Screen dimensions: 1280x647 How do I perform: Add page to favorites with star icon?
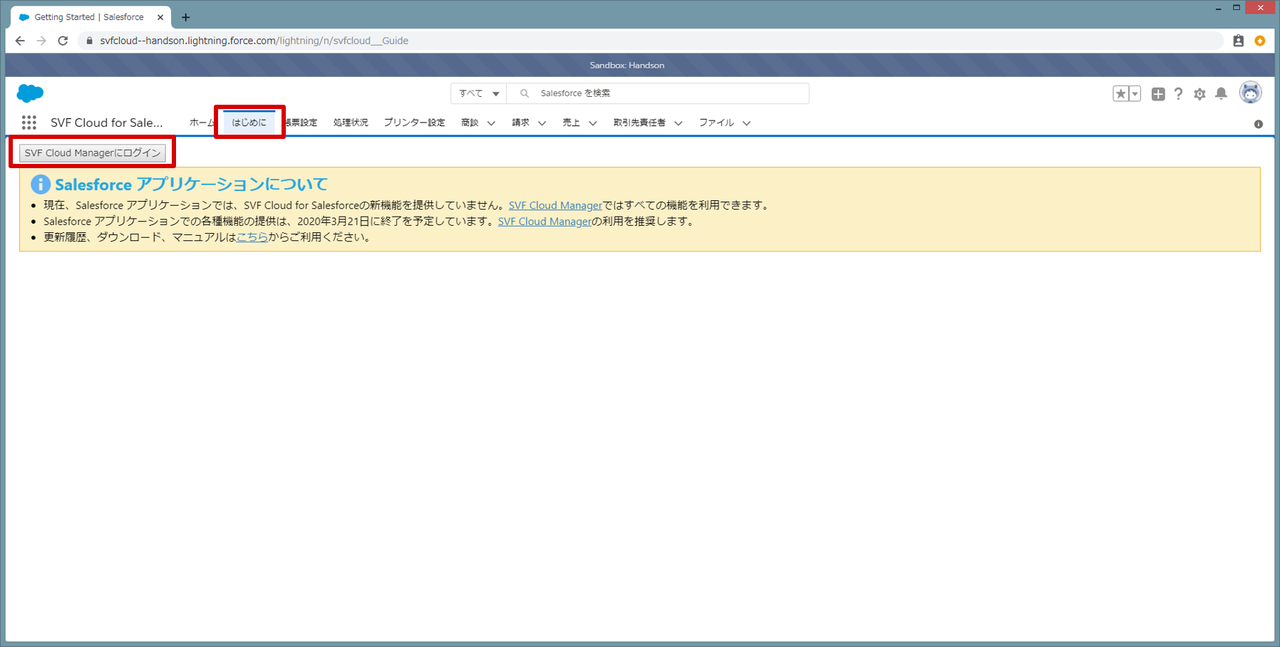(1121, 93)
